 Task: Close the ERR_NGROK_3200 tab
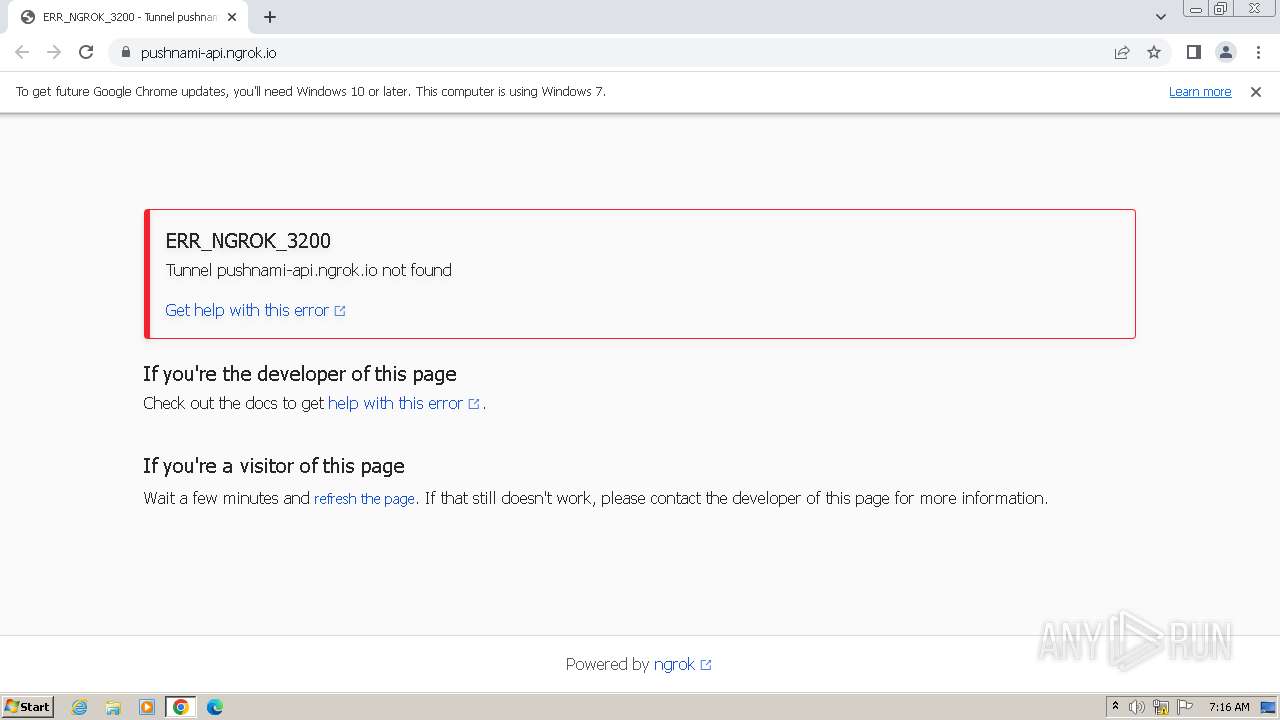click(232, 17)
